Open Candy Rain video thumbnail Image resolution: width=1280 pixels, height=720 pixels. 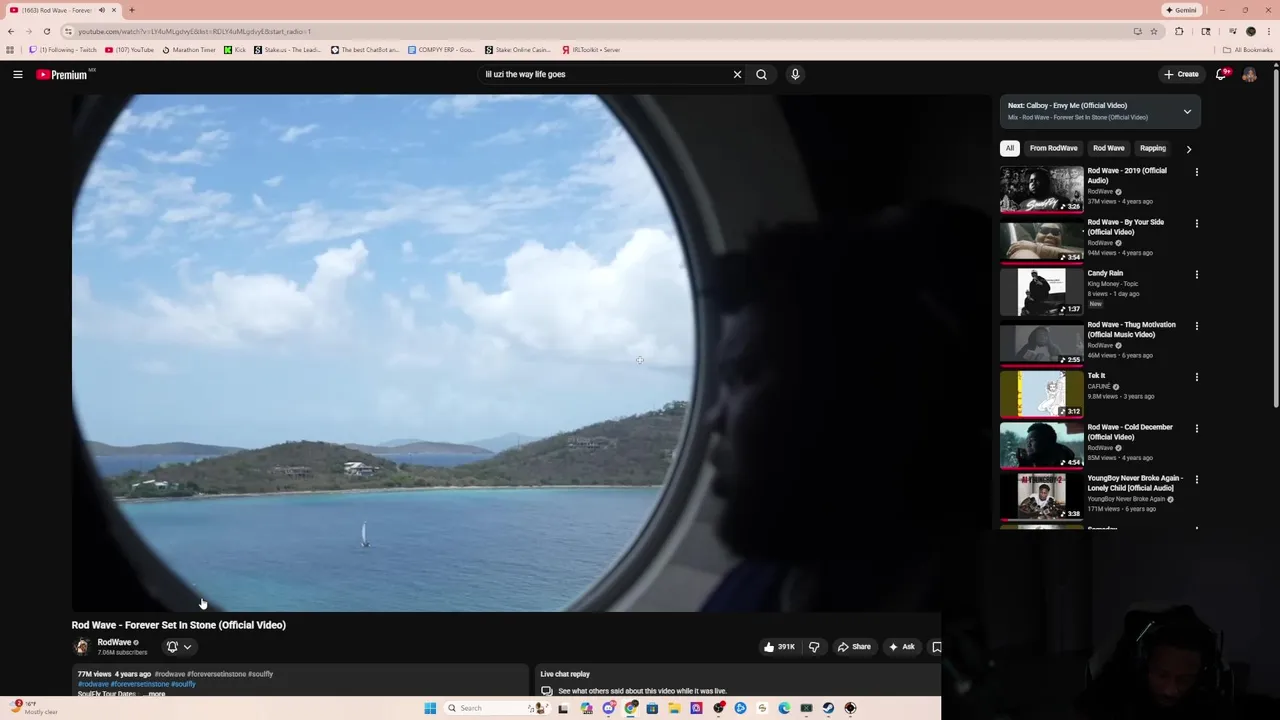1041,292
